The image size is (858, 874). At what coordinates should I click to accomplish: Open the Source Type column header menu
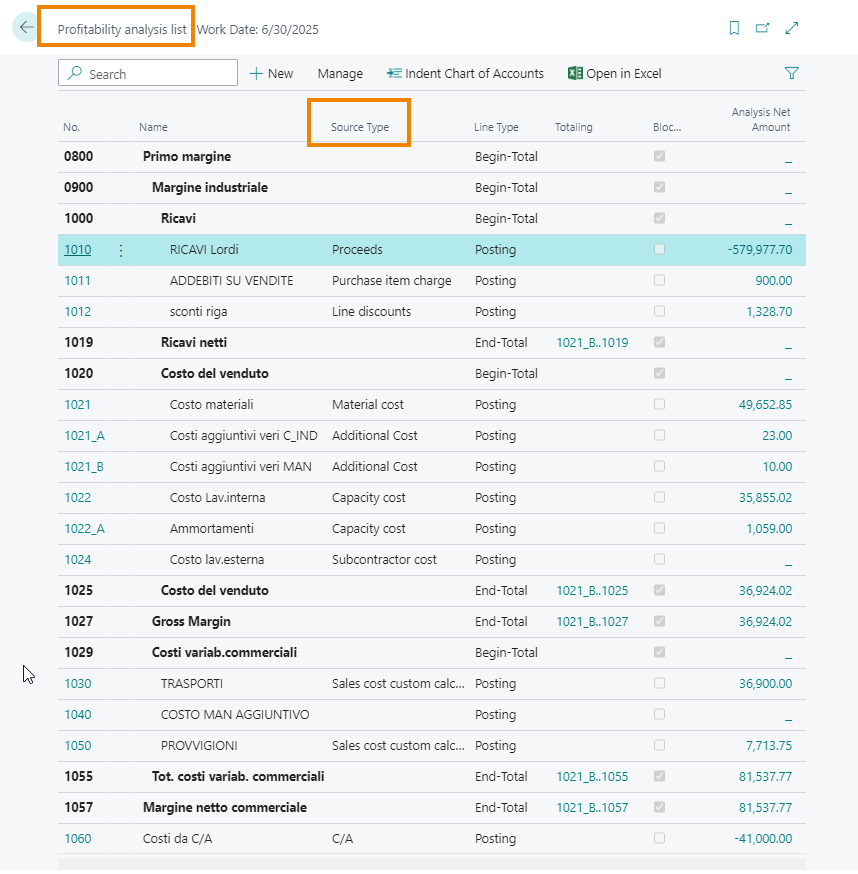point(360,127)
